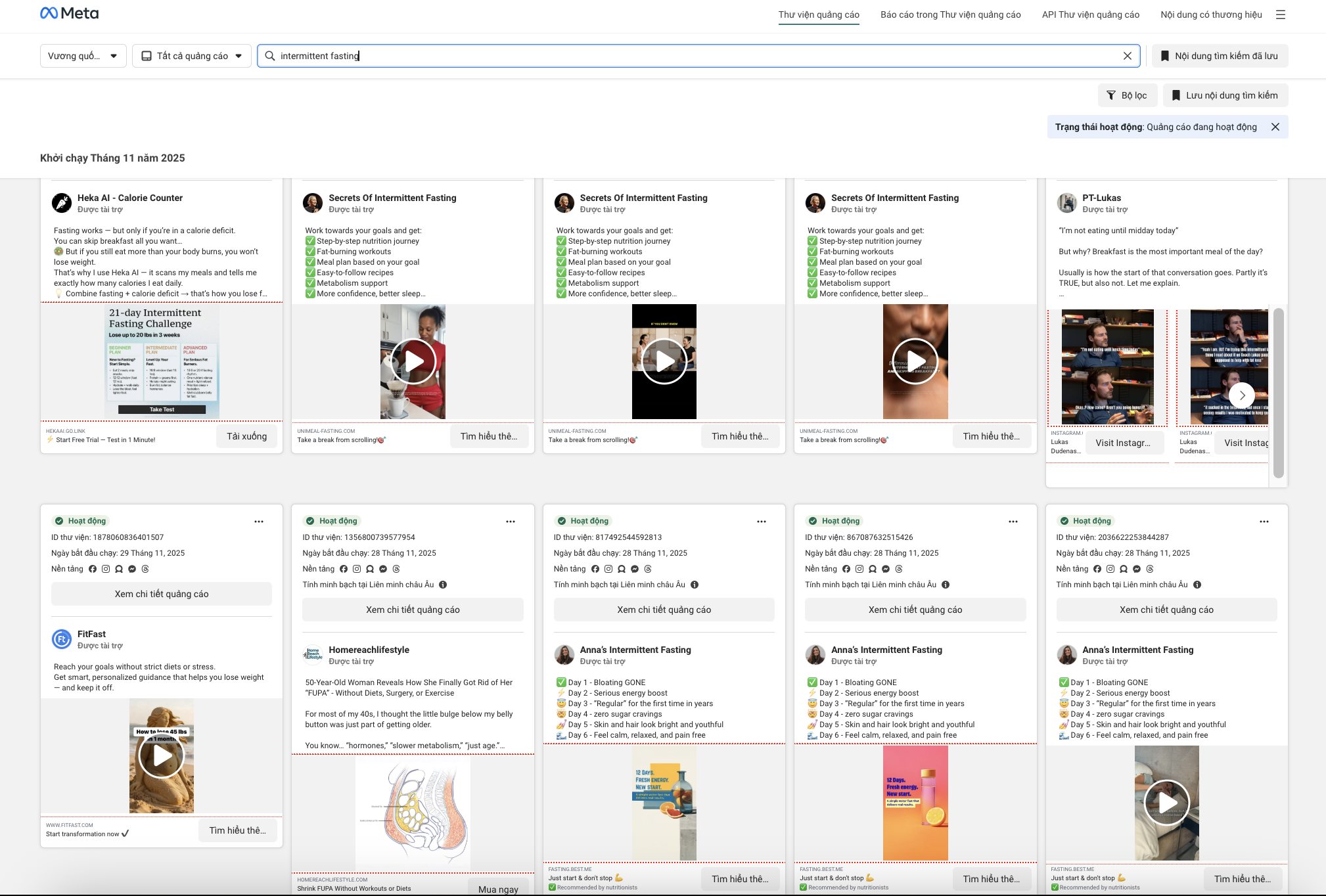Screen dimensions: 1326x896
Task: Open the 21-day Intermittent Fasting Challenge image
Action: (x=162, y=361)
